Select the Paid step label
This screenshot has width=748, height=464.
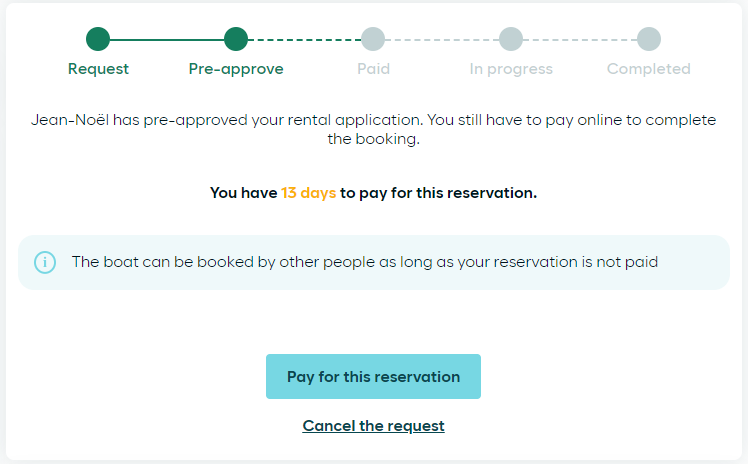coord(374,69)
